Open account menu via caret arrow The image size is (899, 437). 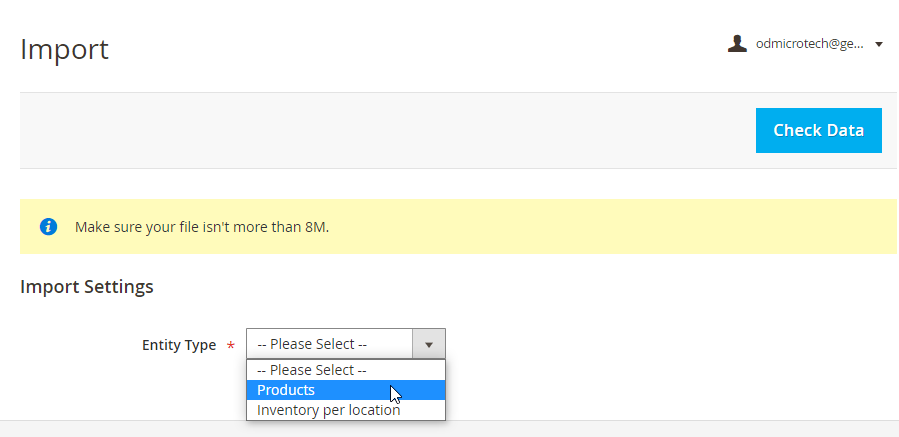[x=879, y=44]
